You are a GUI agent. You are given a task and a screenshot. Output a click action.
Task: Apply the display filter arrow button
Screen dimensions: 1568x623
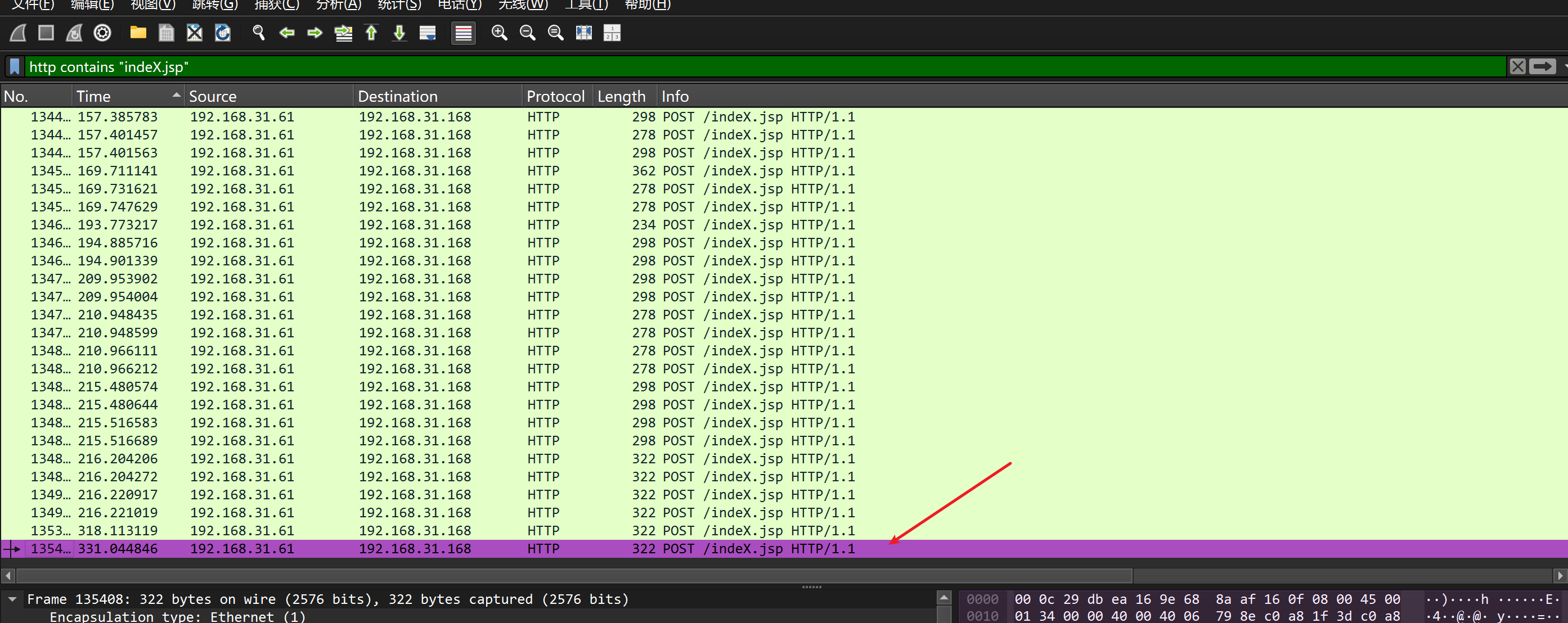coord(1543,66)
